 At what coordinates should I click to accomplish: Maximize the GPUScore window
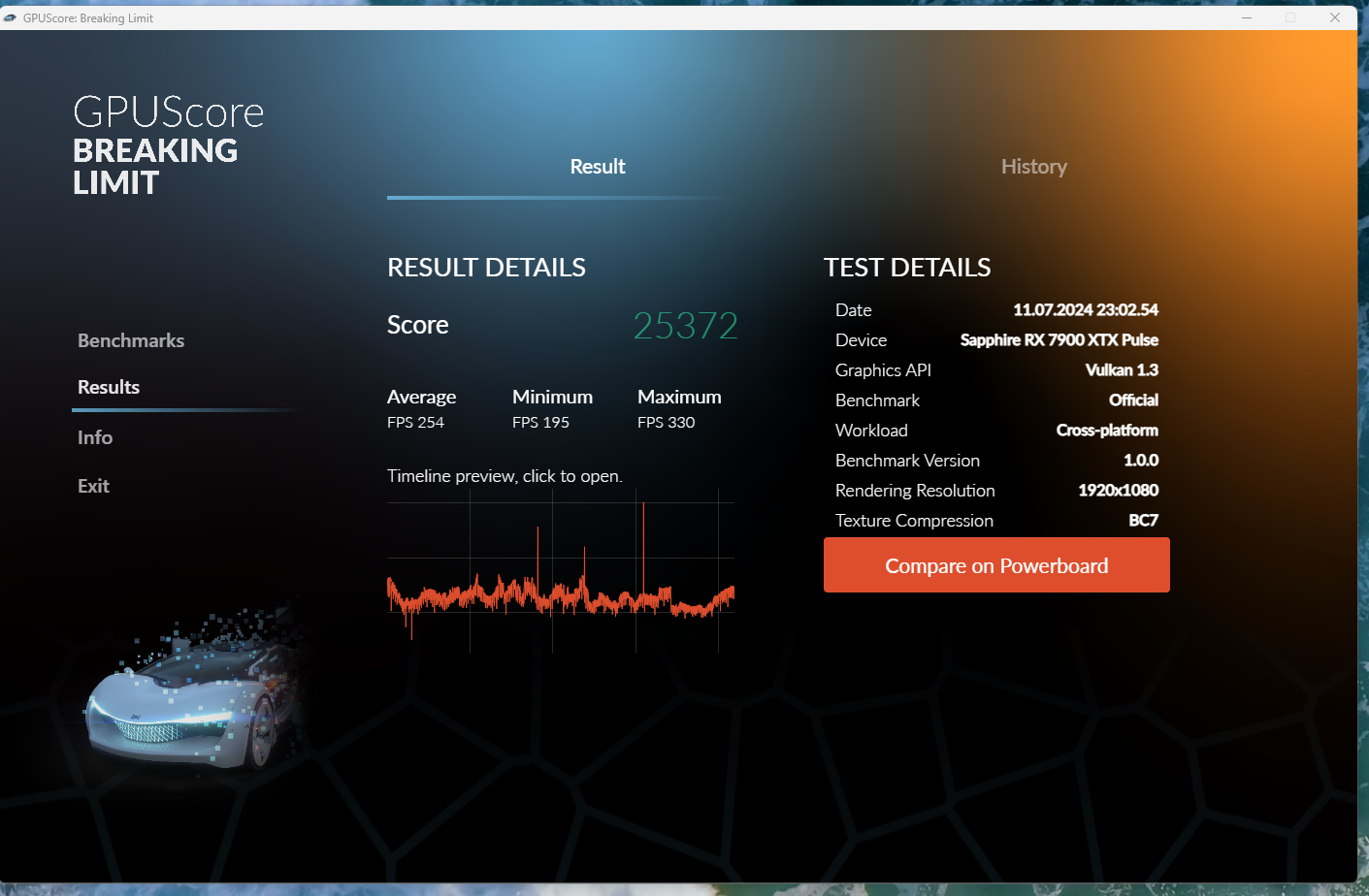tap(1290, 17)
